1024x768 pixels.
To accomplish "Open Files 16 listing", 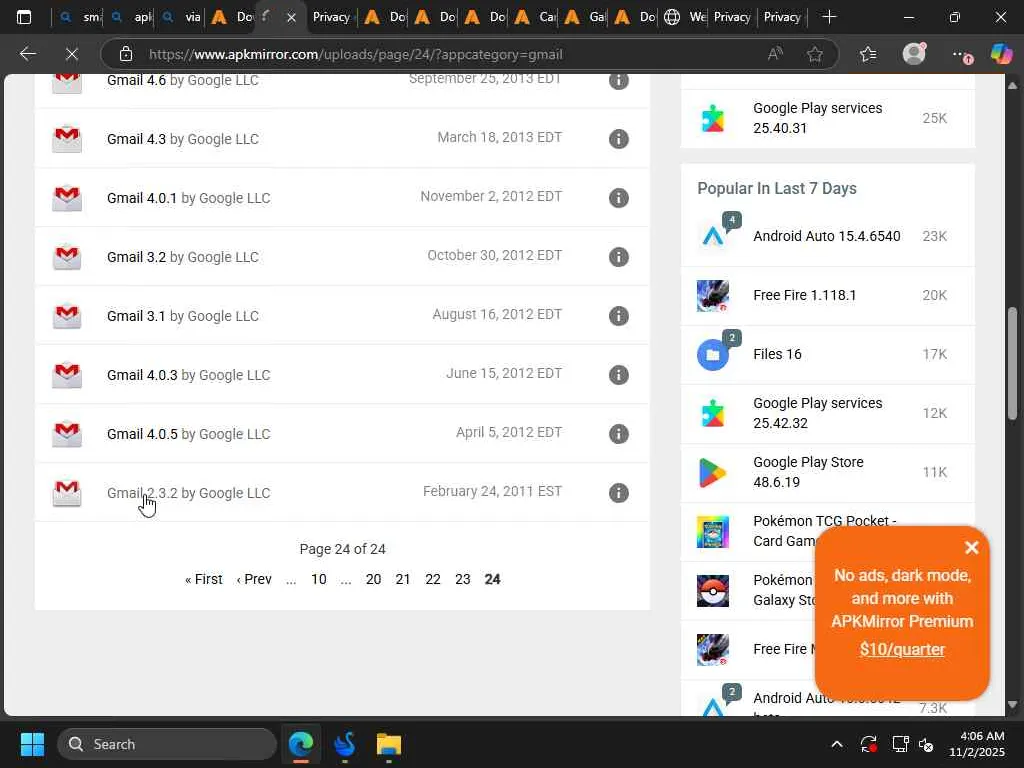I will [x=777, y=354].
